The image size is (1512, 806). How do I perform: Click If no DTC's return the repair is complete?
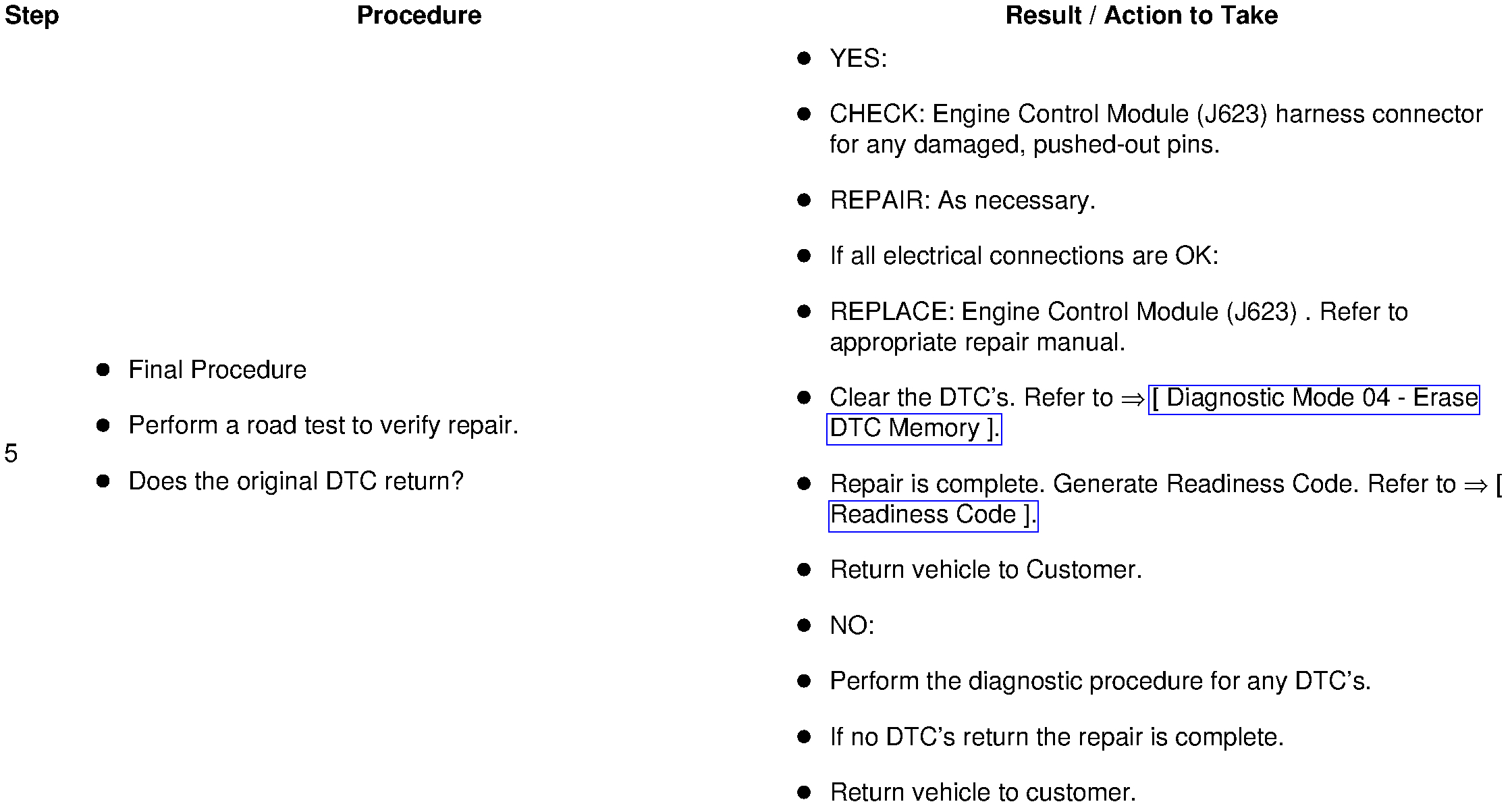pos(1056,737)
